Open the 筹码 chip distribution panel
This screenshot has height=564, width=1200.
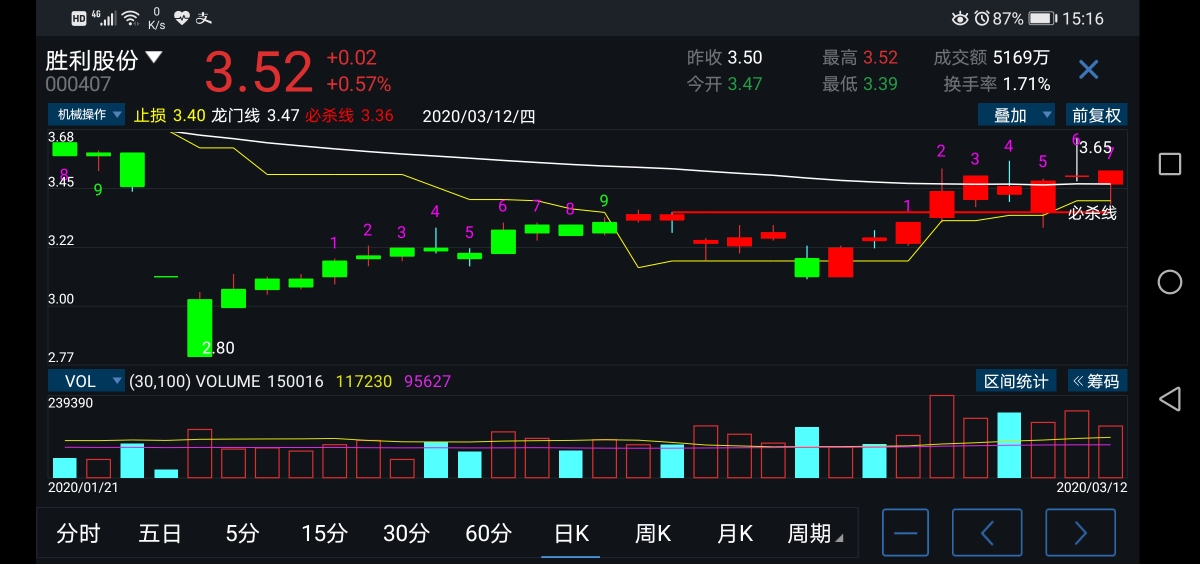(x=1096, y=381)
